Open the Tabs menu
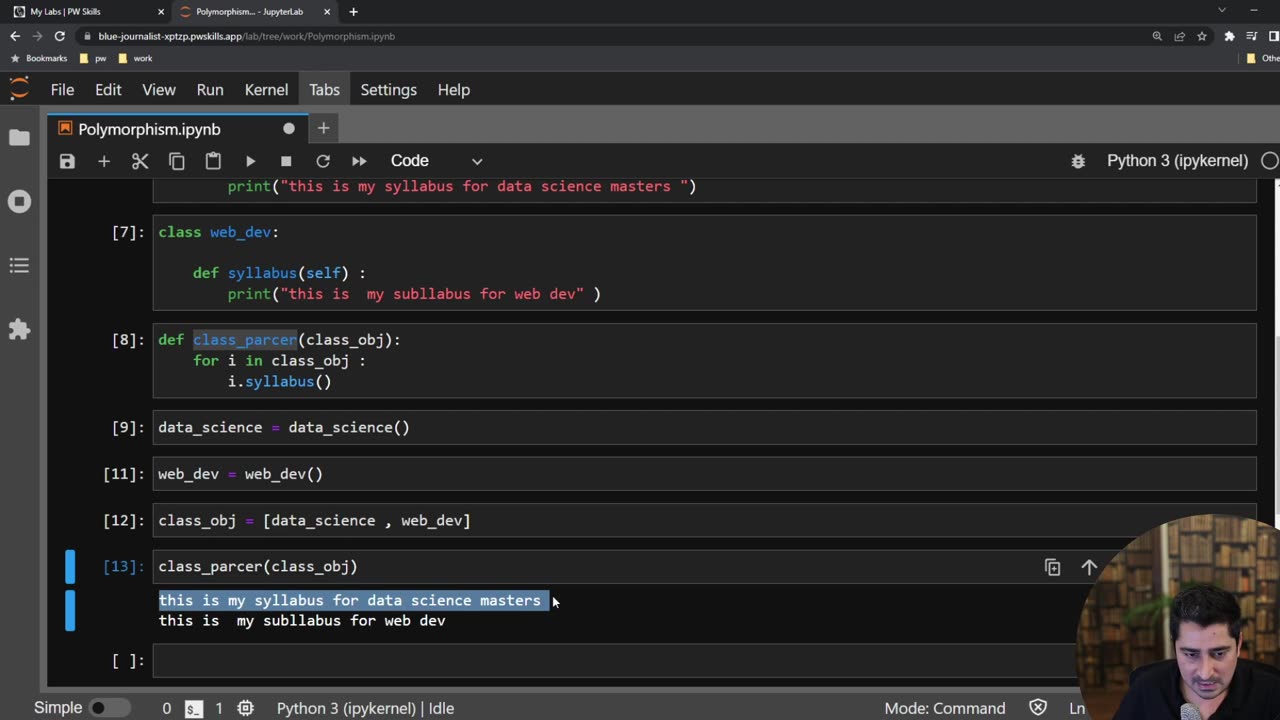1280x720 pixels. [324, 90]
